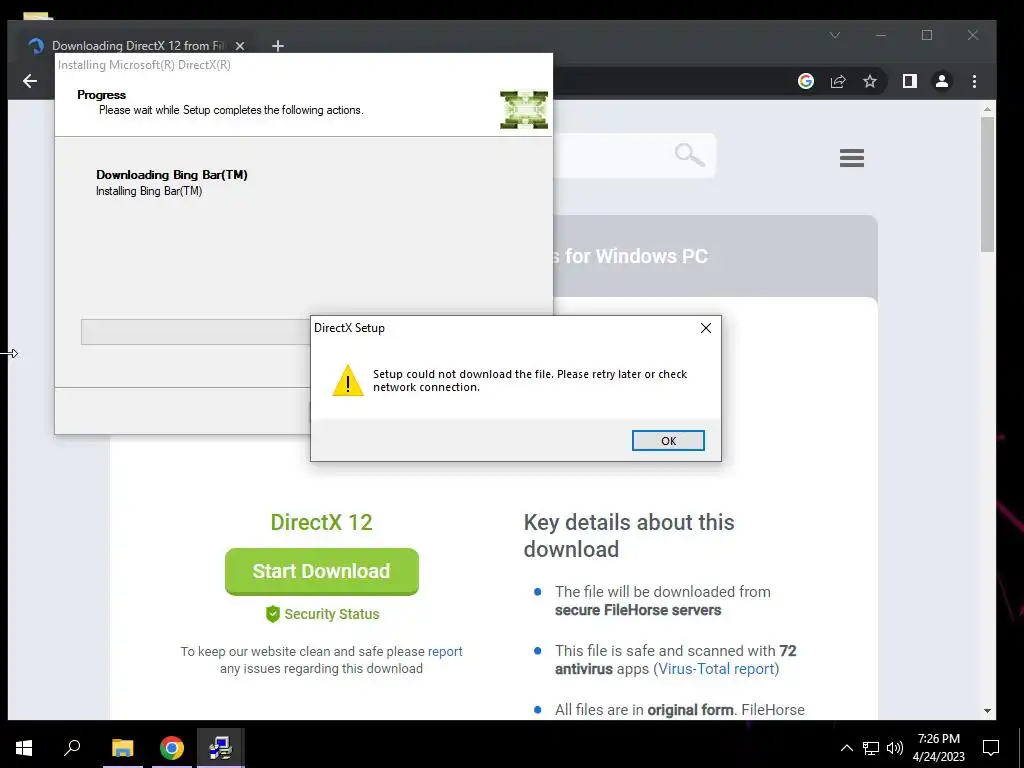Screen dimensions: 1024x768
Task: Select the Downloading DirectX 12 tab
Action: tap(137, 46)
